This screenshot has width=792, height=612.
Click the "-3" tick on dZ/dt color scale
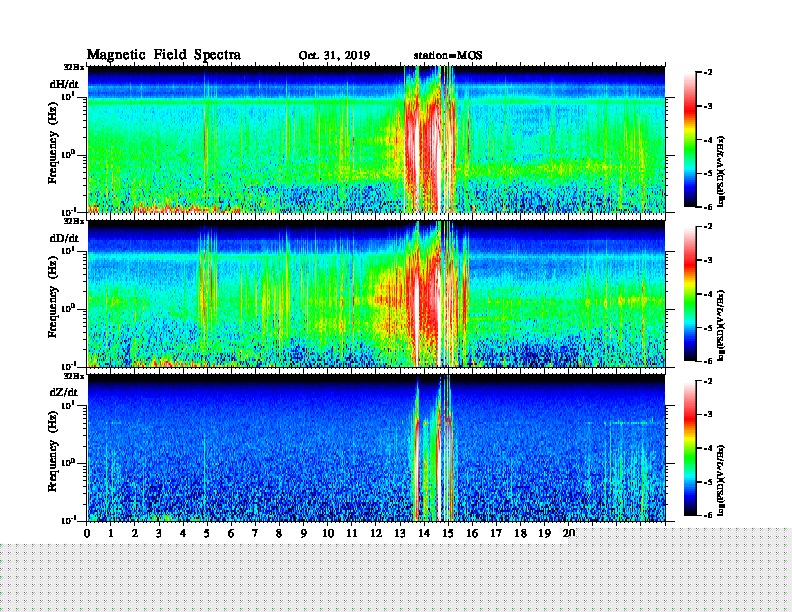[x=708, y=415]
